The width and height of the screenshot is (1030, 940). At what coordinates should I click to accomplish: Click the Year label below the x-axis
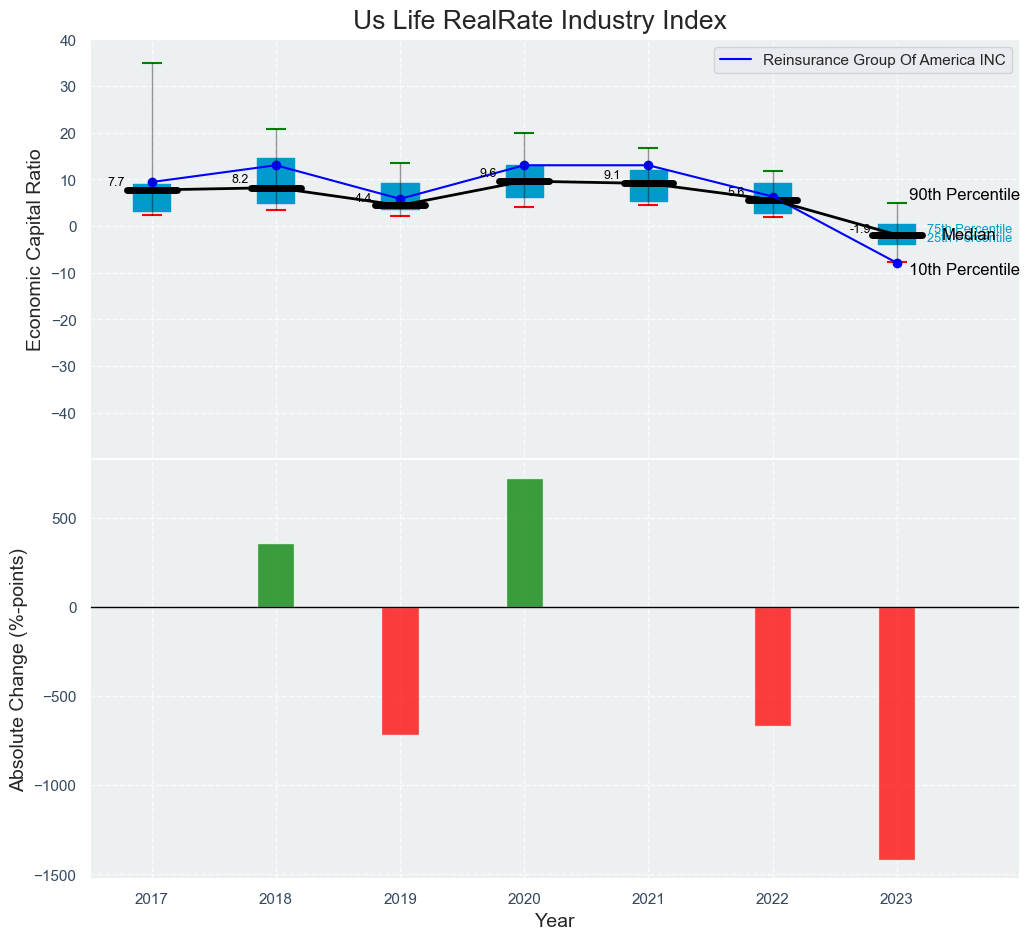(554, 921)
